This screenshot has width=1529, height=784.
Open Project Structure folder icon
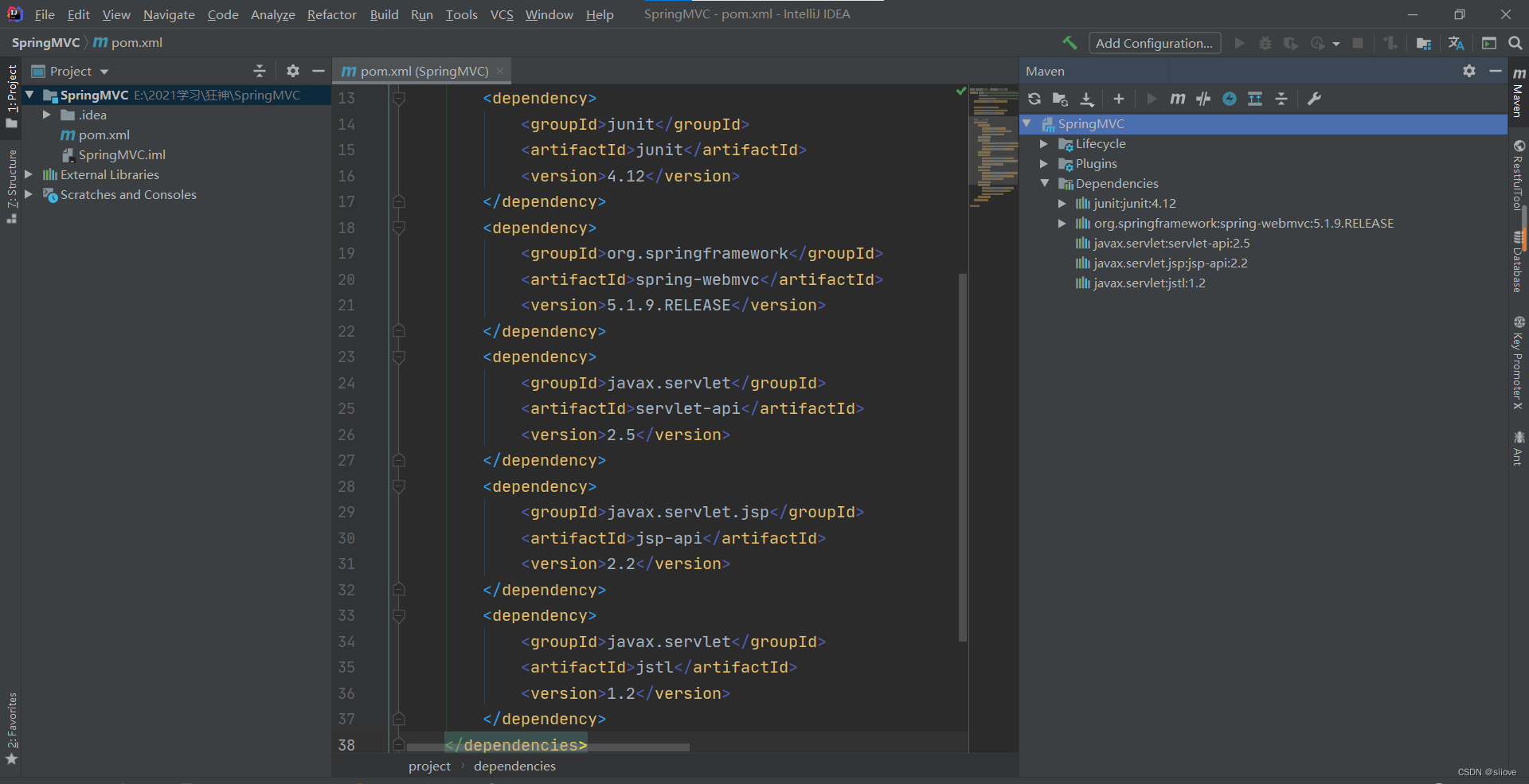[x=1424, y=43]
